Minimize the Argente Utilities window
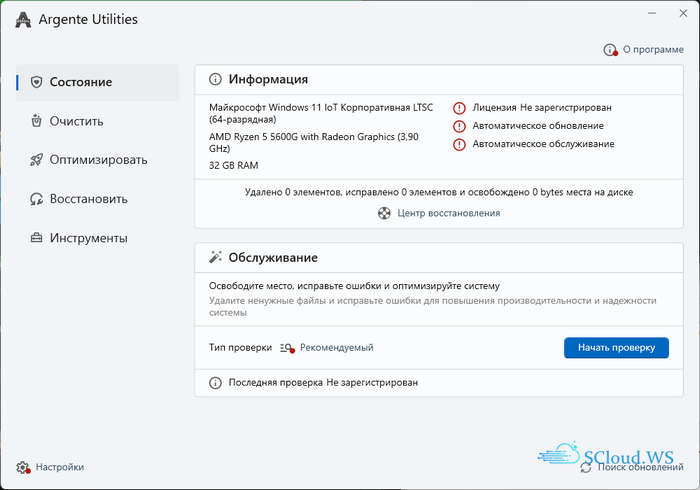This screenshot has height=490, width=700. point(652,13)
